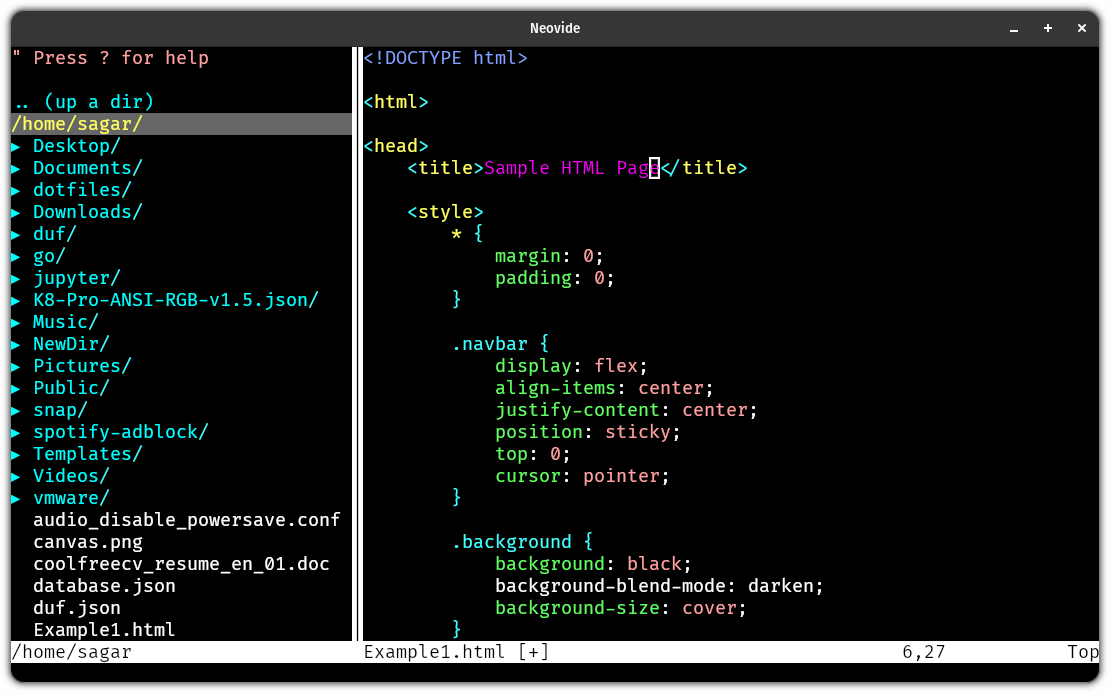This screenshot has width=1112, height=695.
Task: Expand the Pictures folder arrow
Action: click(x=18, y=365)
